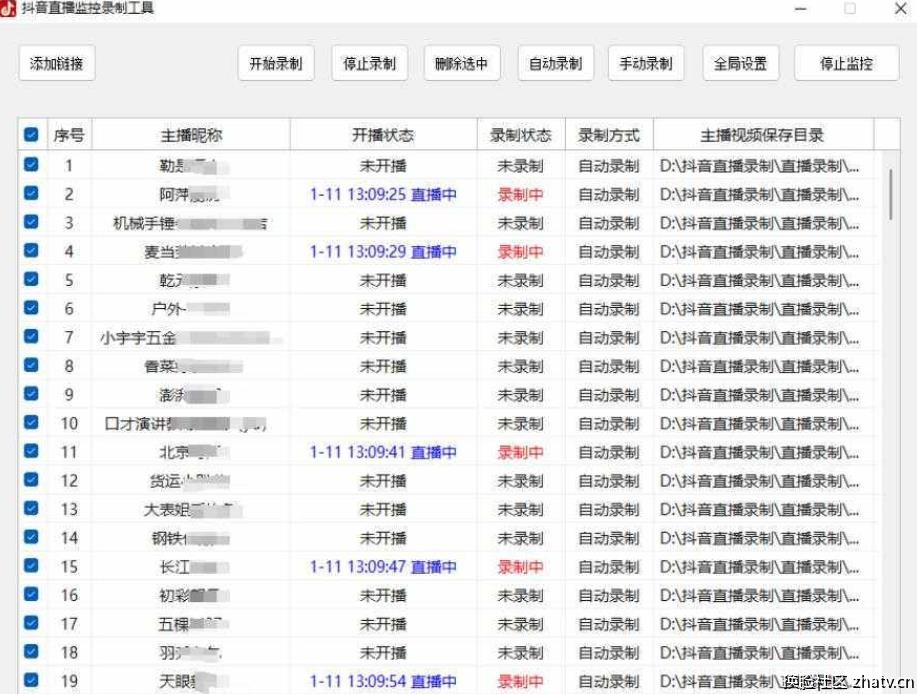Screen dimensions: 917x694
Task: Click 自动录制 cell in row 5
Action: [609, 280]
